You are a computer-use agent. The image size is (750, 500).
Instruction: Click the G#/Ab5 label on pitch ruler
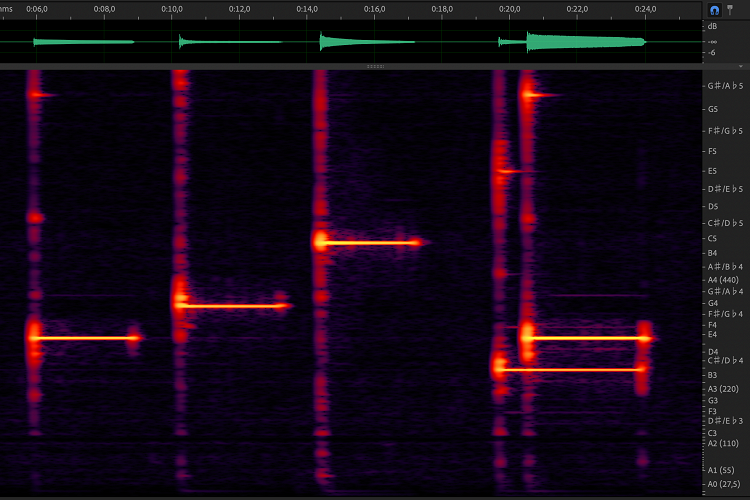pos(725,86)
